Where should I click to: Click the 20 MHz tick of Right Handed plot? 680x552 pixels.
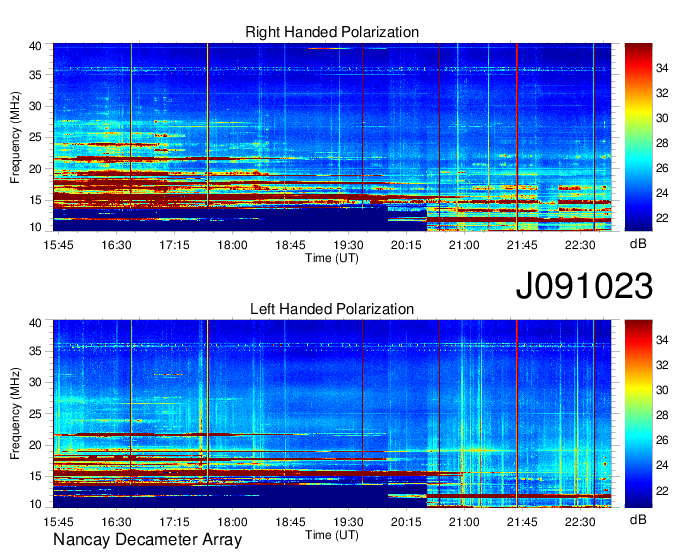coord(35,169)
